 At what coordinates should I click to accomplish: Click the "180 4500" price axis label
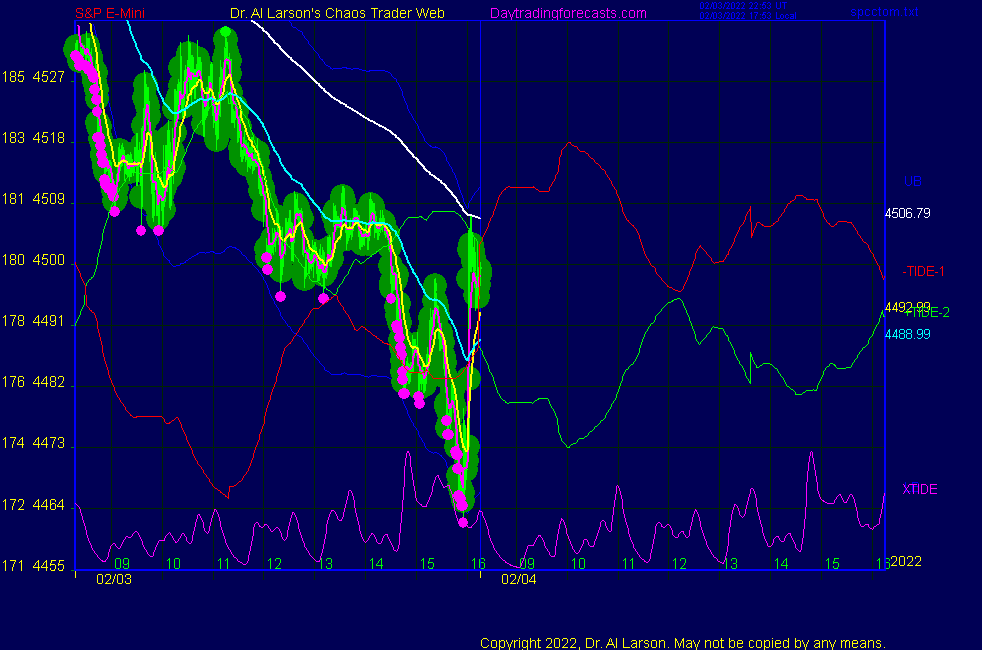[x=33, y=260]
